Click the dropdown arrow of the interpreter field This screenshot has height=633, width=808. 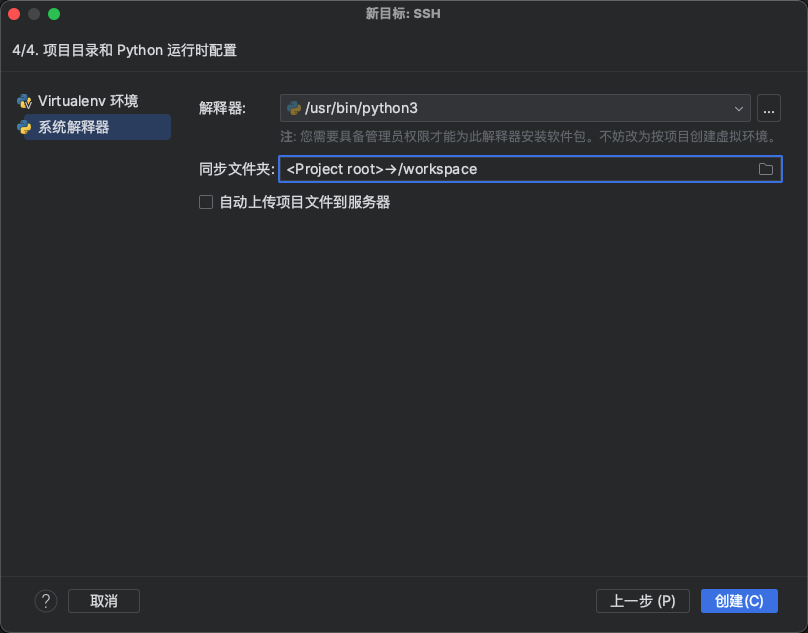pyautogui.click(x=738, y=109)
